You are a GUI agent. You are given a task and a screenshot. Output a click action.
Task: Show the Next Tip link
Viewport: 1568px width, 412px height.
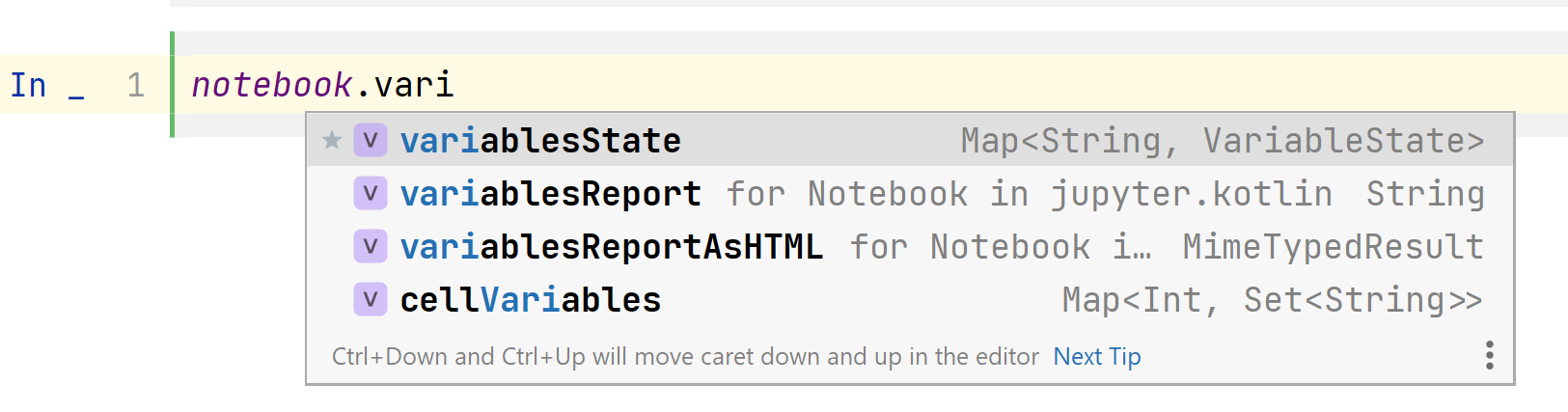(x=1097, y=357)
